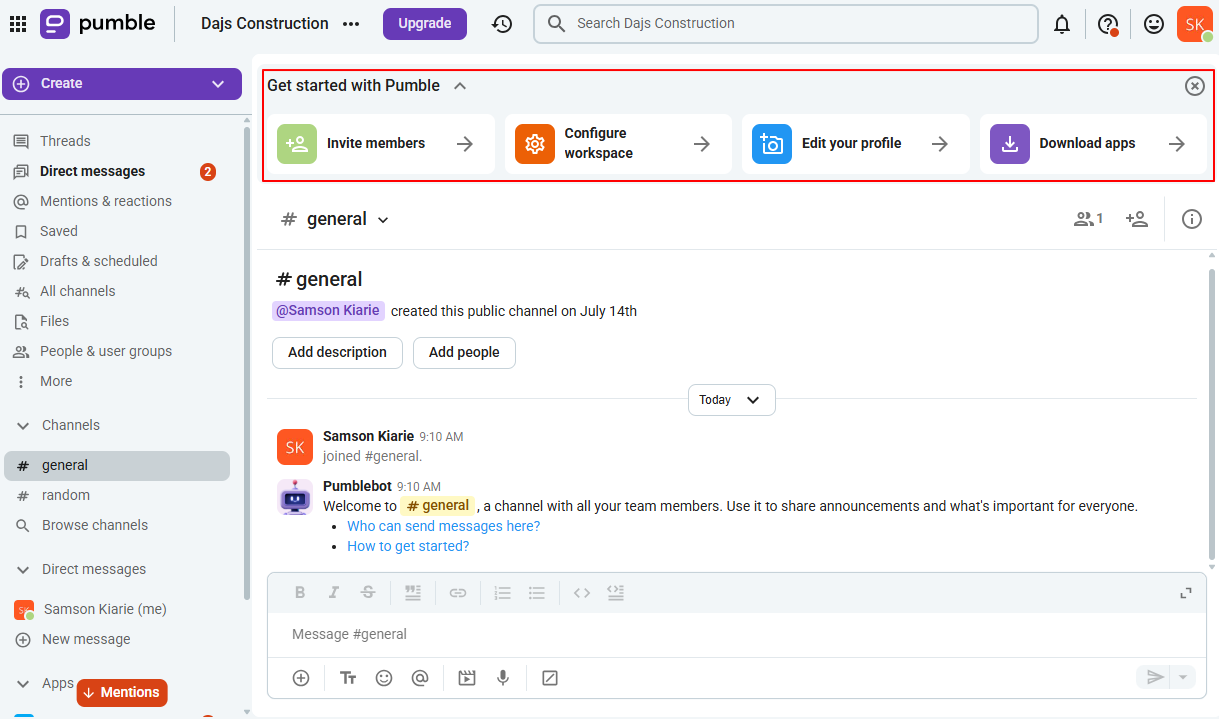The height and width of the screenshot is (719, 1219).
Task: Focus the Search Dajs Construction field
Action: click(786, 24)
